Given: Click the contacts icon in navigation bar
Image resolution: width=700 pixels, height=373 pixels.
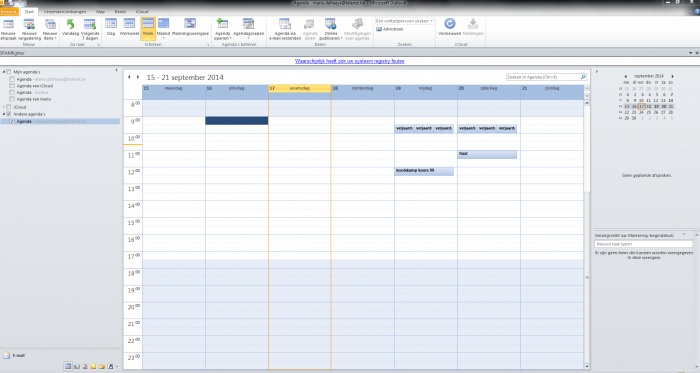Looking at the screenshot, I should 77,366.
